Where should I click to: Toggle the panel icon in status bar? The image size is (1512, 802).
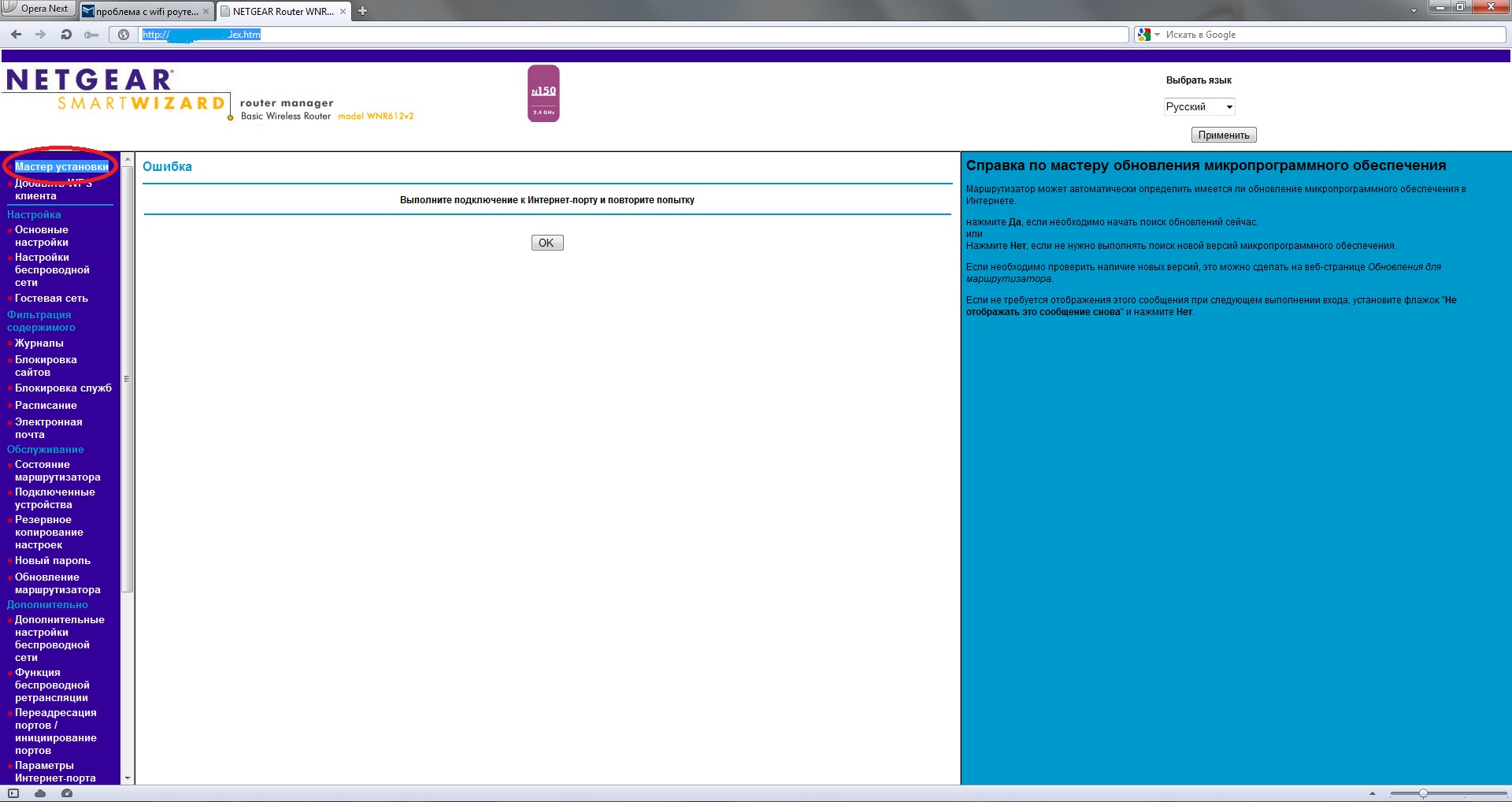pos(13,793)
